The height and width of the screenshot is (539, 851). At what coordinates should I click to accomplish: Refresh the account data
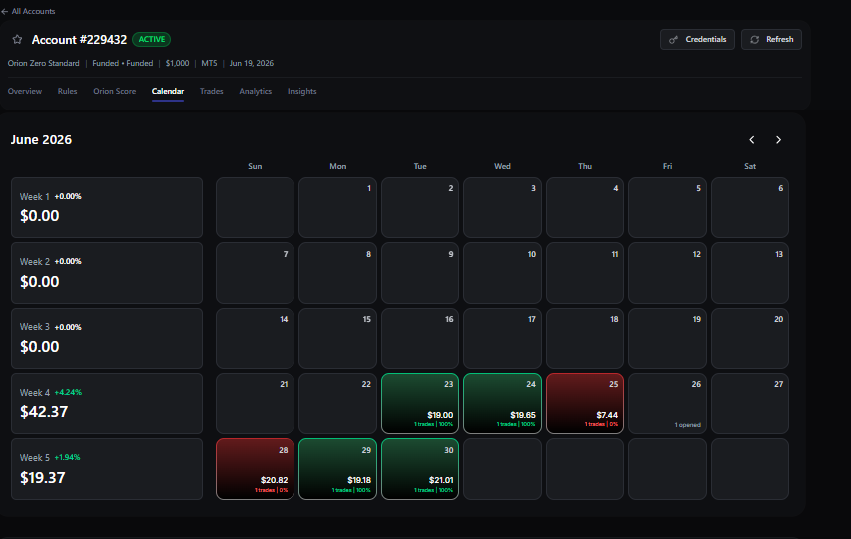tap(771, 40)
